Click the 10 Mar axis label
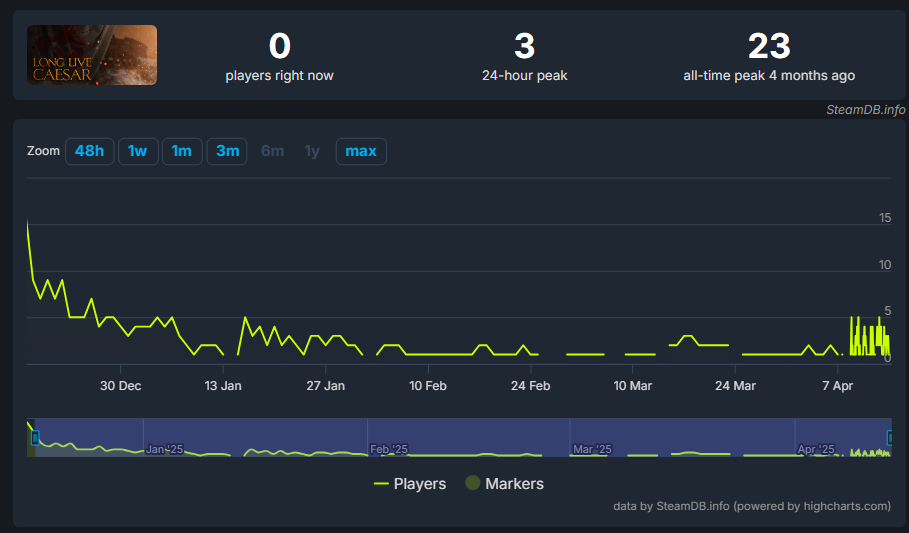 [x=632, y=386]
